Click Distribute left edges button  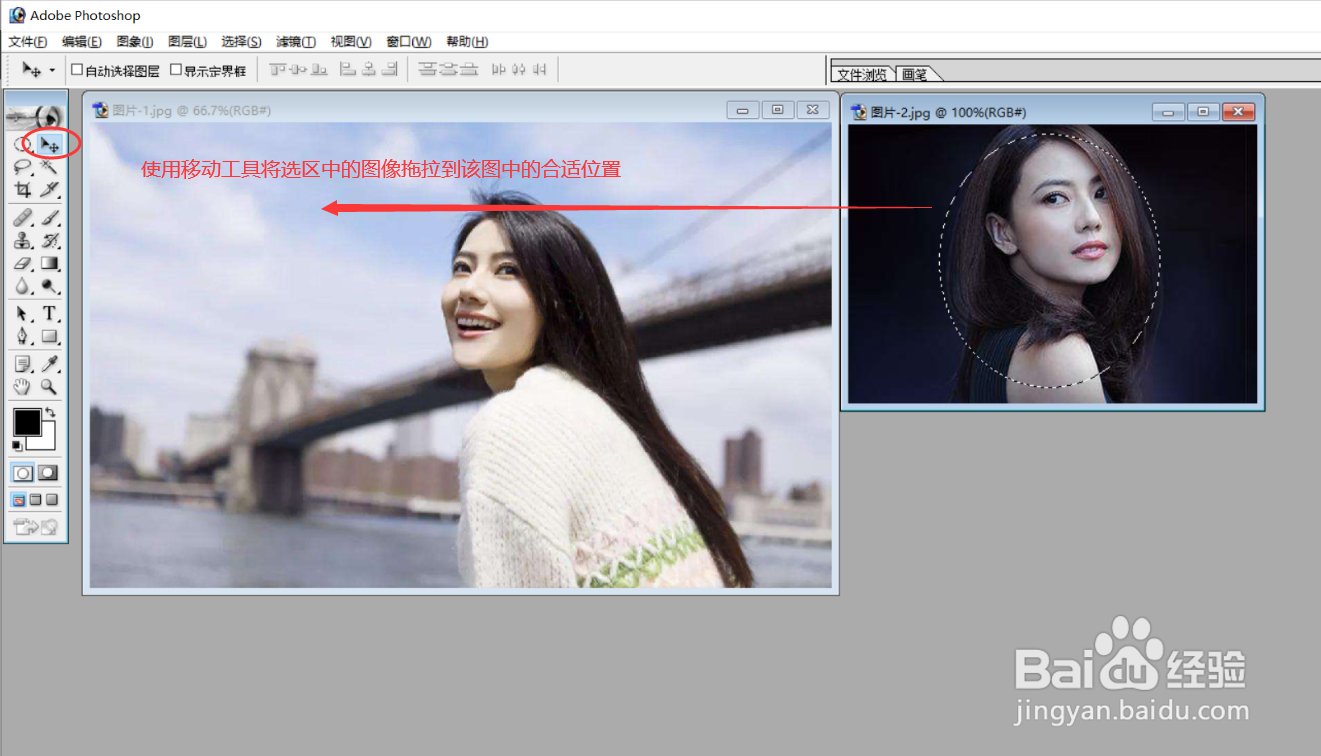[x=499, y=69]
